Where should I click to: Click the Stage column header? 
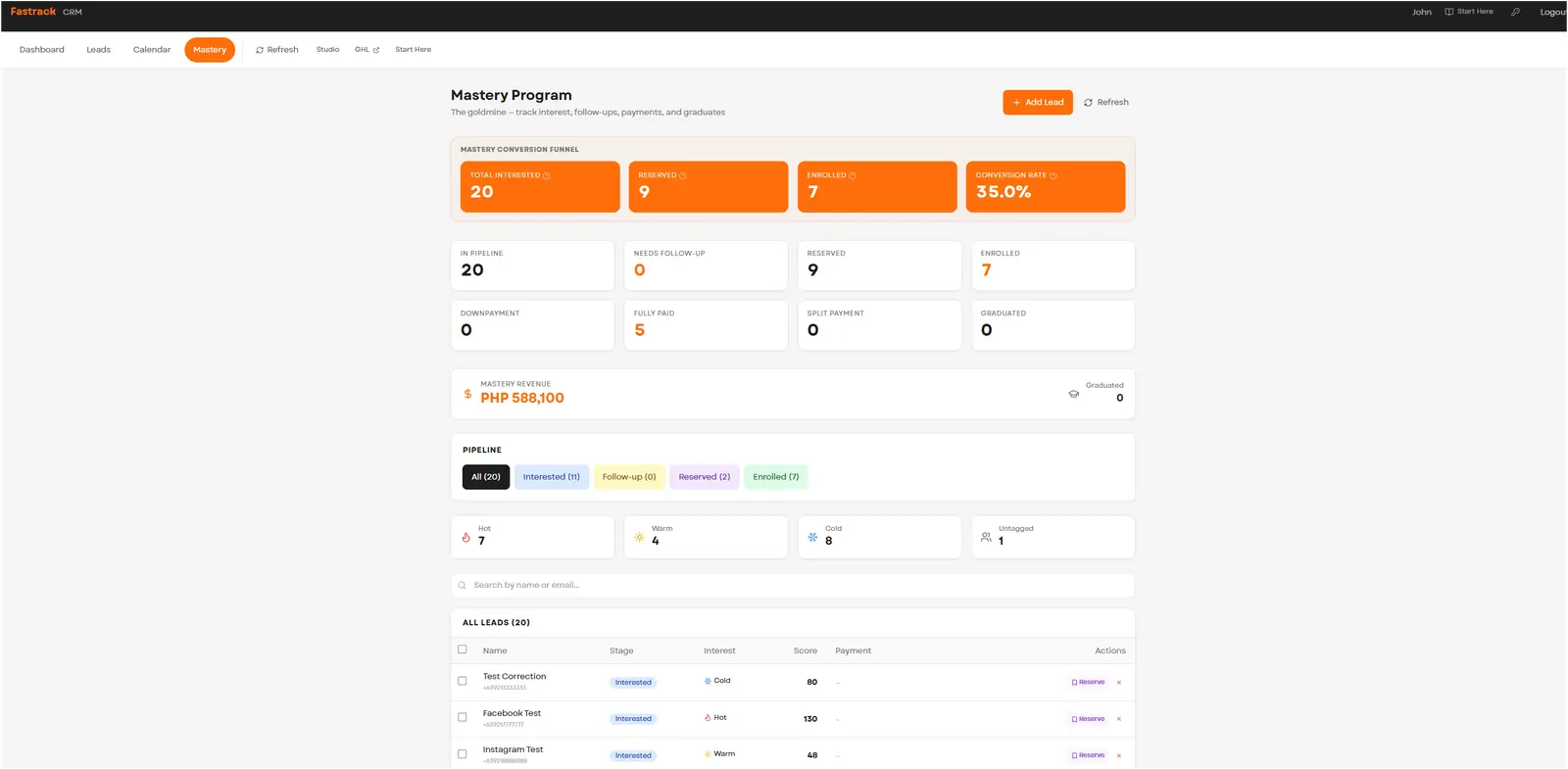point(621,650)
